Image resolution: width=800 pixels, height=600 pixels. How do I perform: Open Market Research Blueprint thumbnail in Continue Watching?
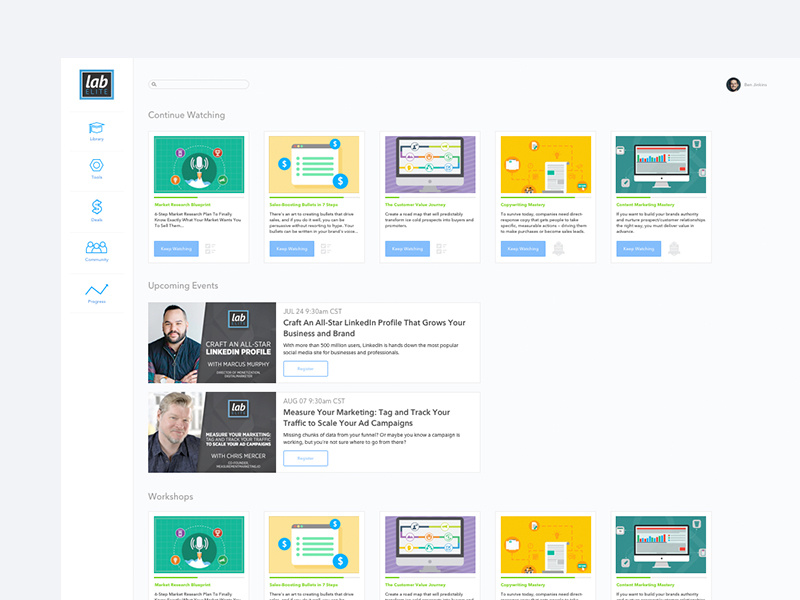[x=199, y=164]
